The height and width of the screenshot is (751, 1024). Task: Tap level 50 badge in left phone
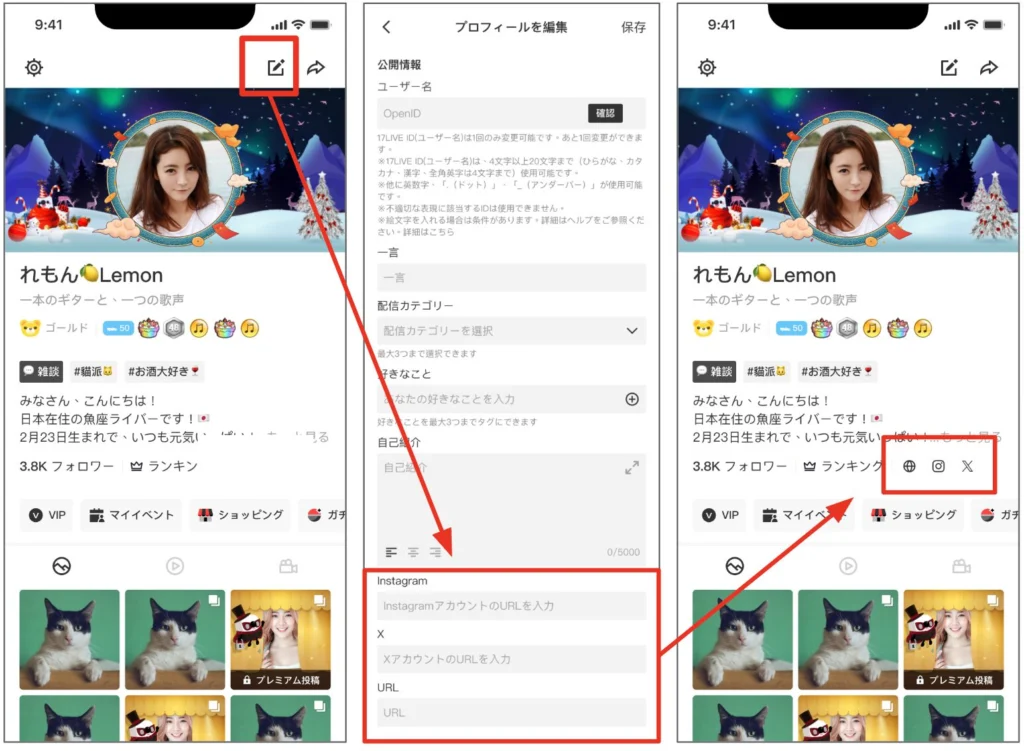[x=118, y=328]
